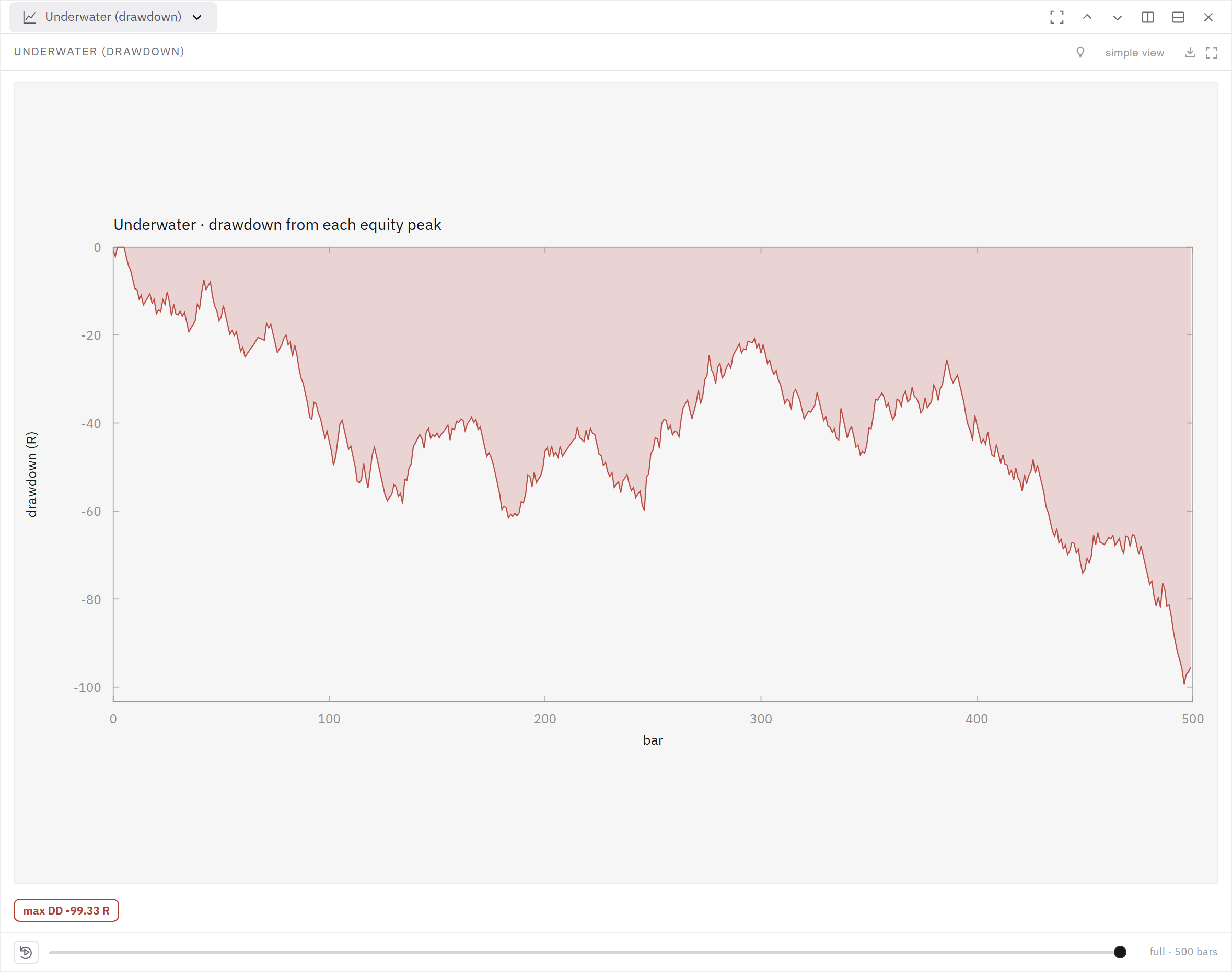Expand chart with the small fullscreen icon
This screenshot has height=972, width=1232.
[1212, 52]
